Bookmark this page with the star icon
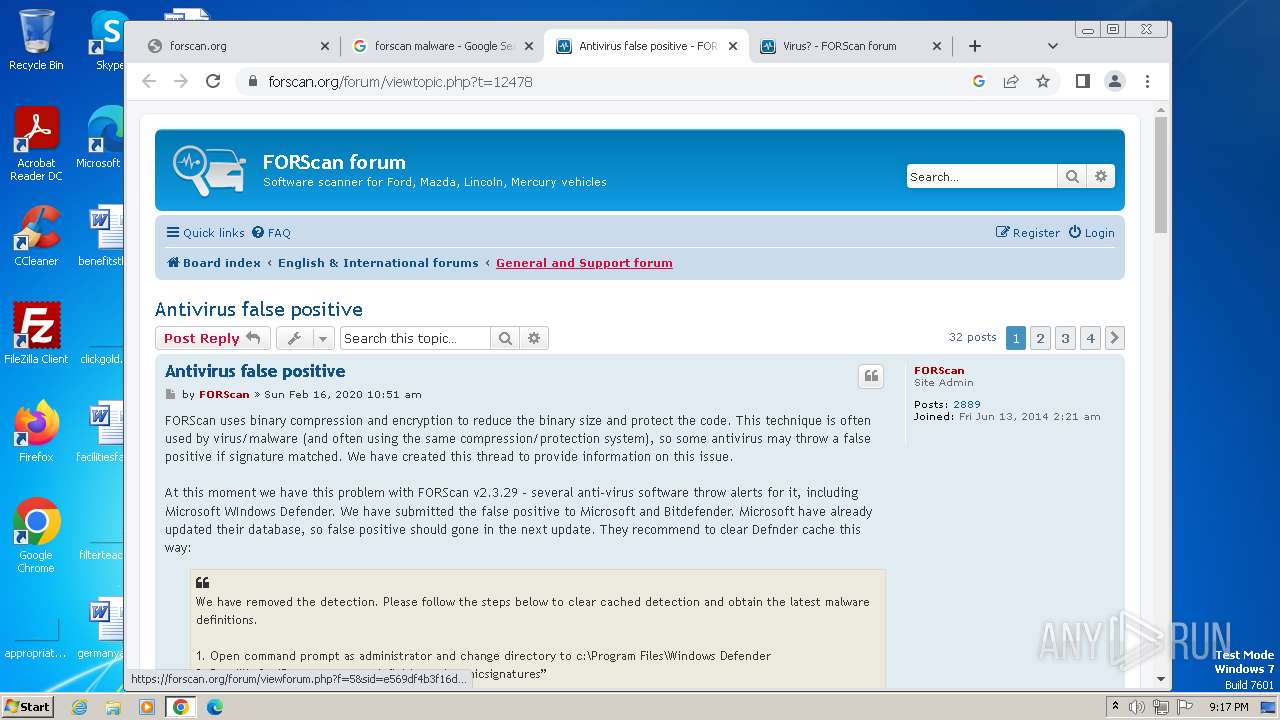This screenshot has width=1280, height=720. coord(1043,81)
